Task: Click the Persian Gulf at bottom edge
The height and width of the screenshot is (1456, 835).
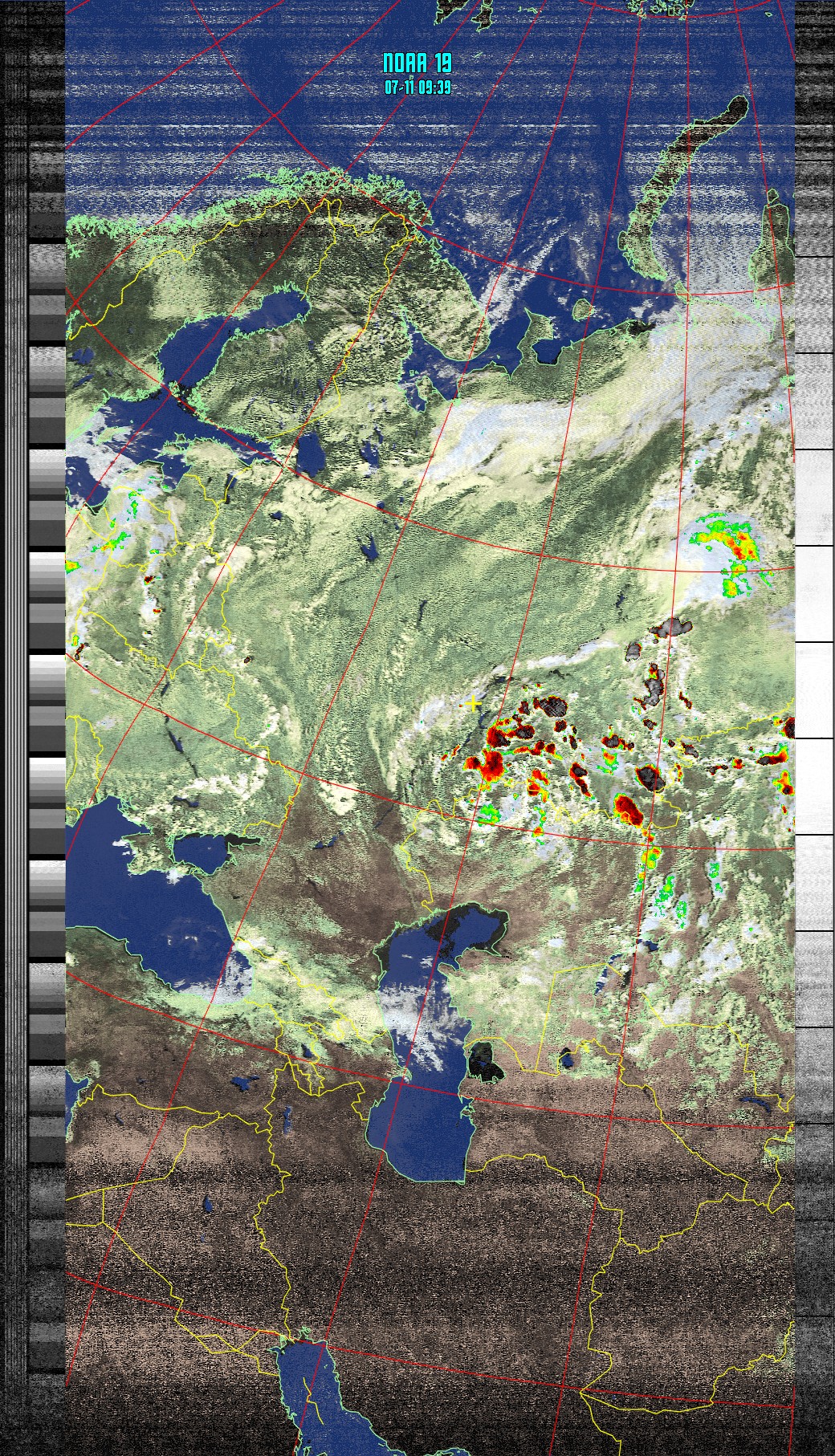Action: tap(313, 1405)
